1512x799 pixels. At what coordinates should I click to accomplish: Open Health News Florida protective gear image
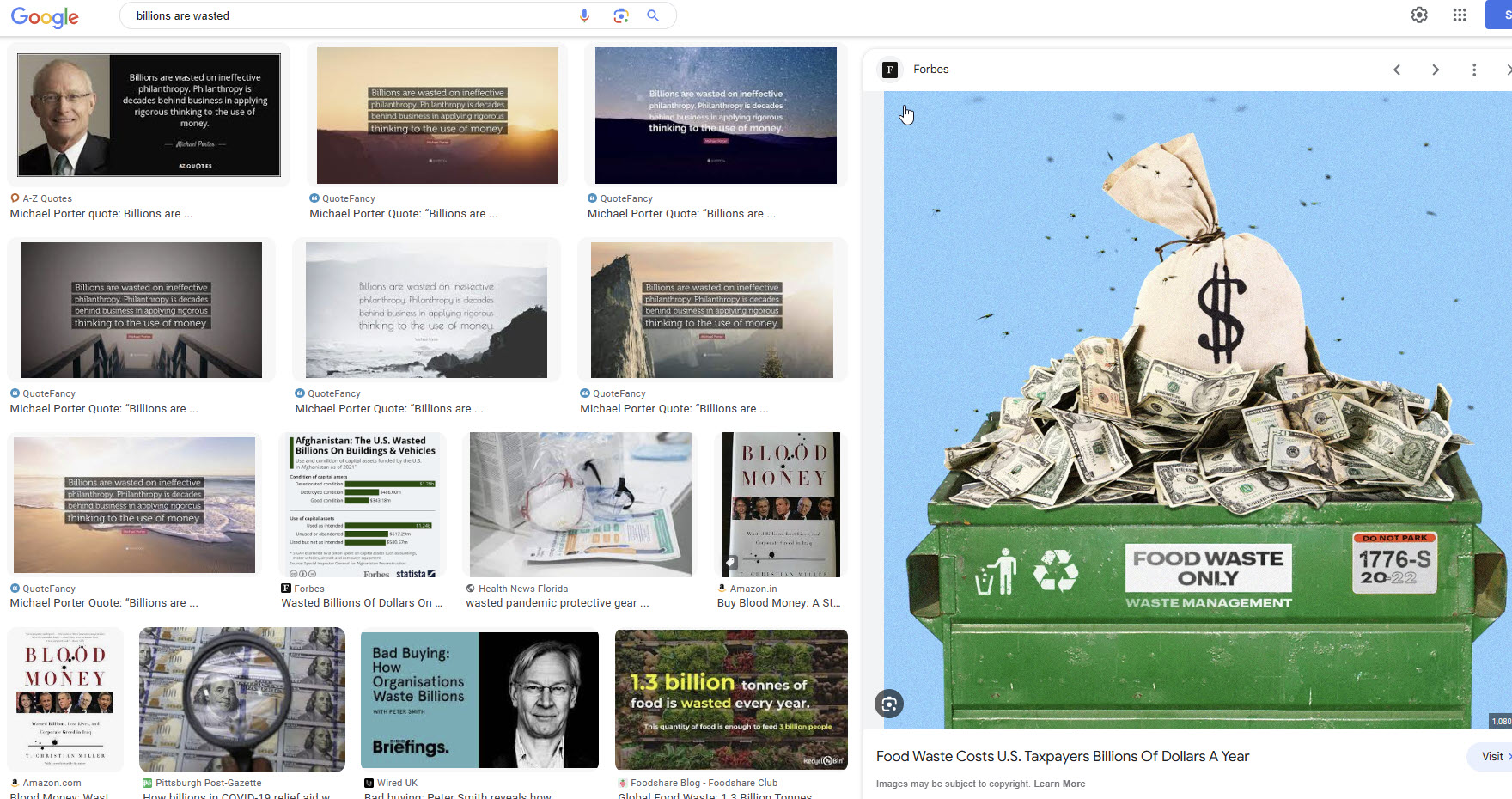[580, 505]
